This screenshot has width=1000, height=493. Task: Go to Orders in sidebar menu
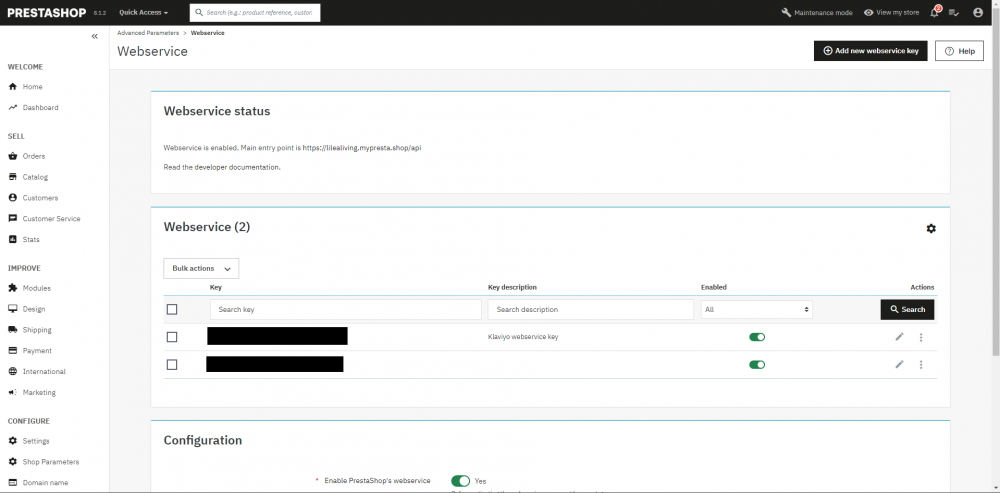point(34,156)
